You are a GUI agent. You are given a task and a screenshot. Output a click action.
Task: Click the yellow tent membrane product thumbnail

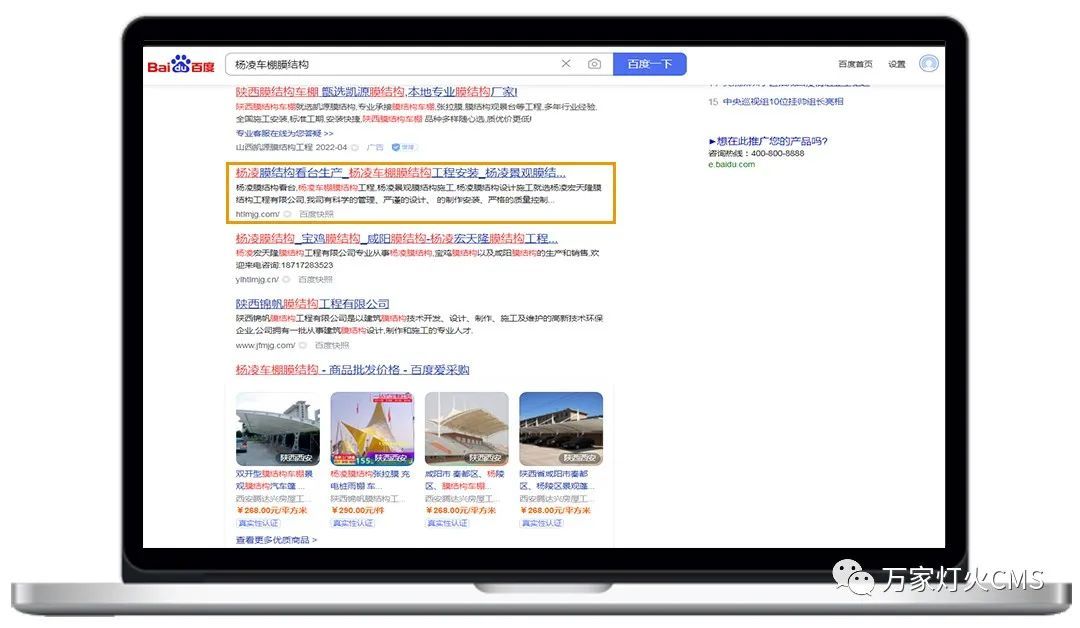tap(372, 428)
